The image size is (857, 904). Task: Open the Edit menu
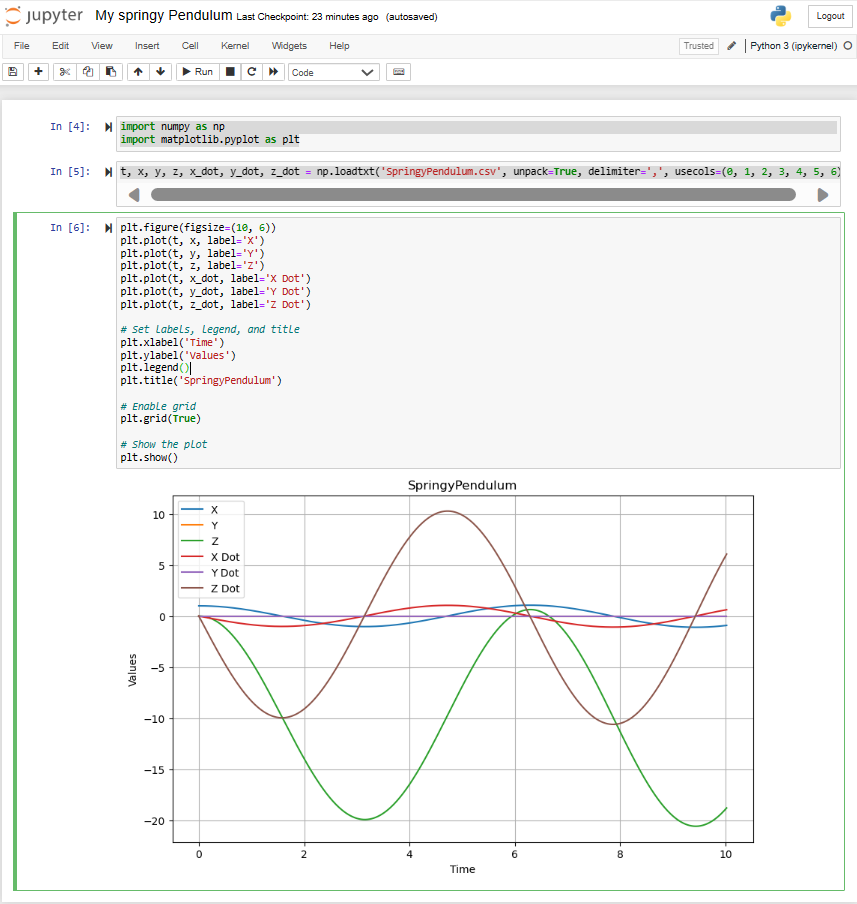click(61, 46)
